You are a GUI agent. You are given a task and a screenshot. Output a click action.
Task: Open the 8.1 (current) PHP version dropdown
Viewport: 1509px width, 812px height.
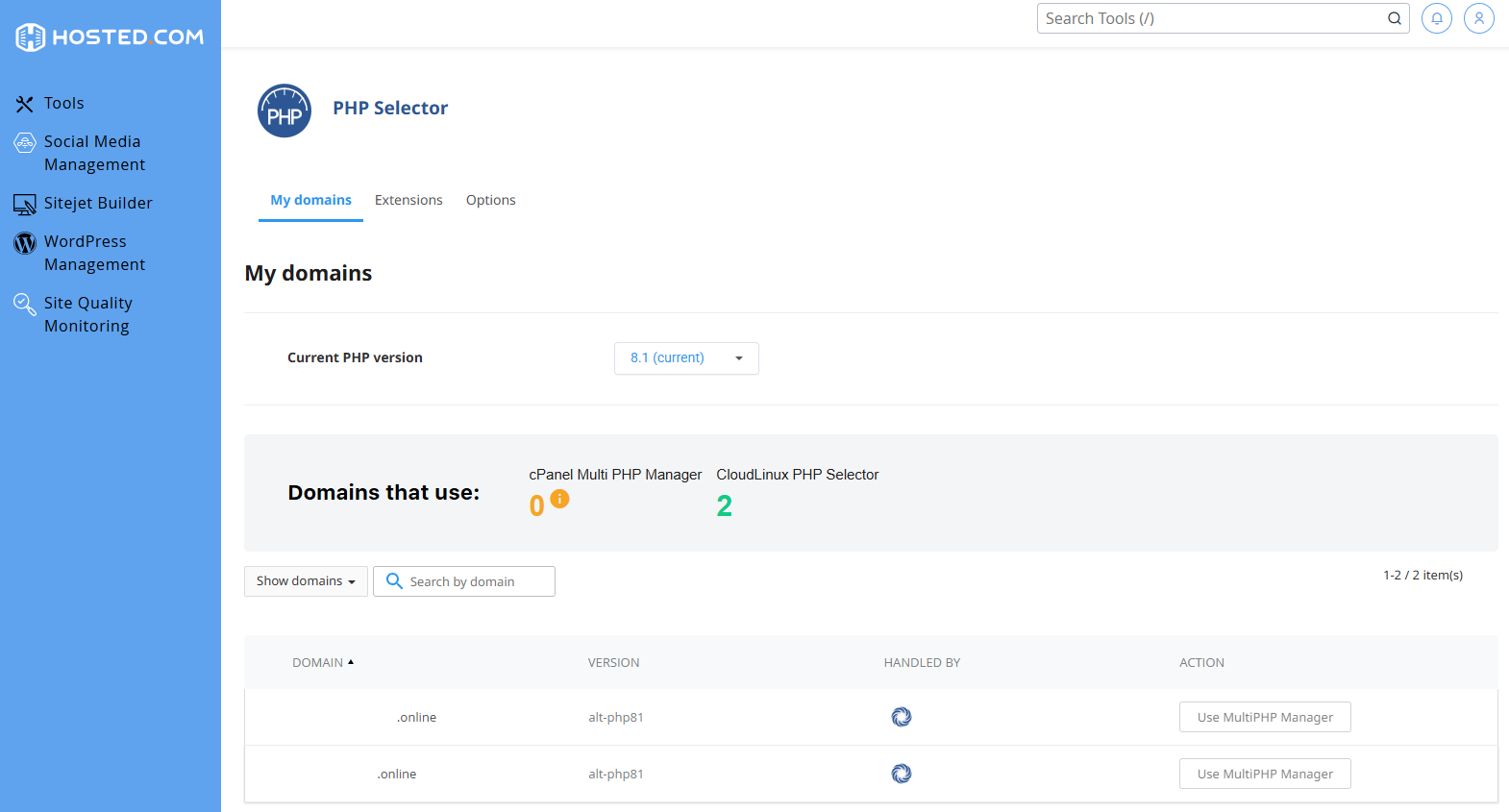686,357
